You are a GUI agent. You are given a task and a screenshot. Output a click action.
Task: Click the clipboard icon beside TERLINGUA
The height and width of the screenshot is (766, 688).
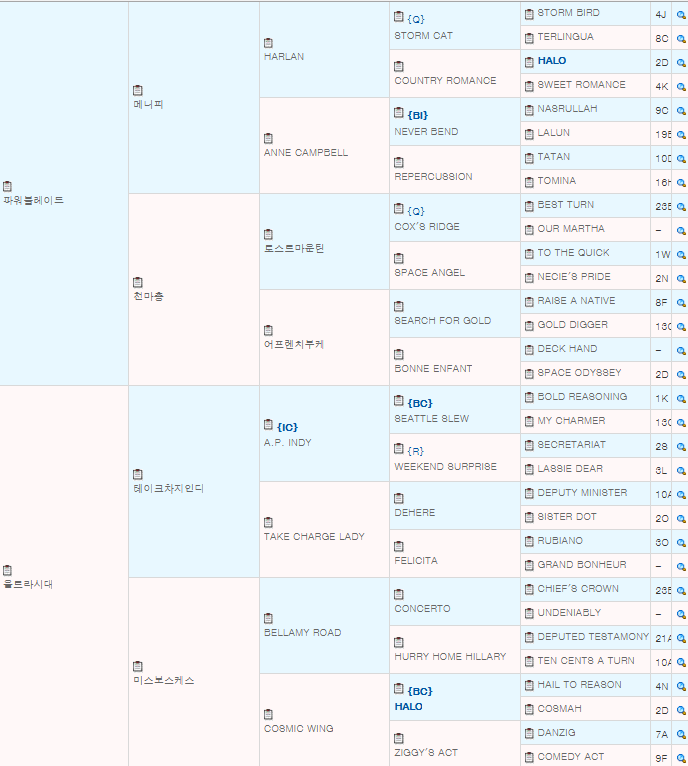click(529, 38)
